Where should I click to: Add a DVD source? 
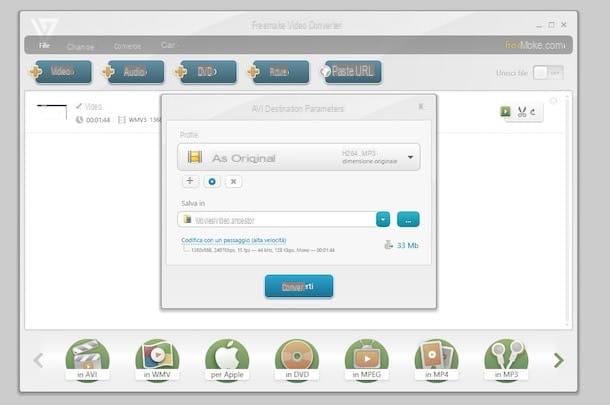tap(207, 72)
